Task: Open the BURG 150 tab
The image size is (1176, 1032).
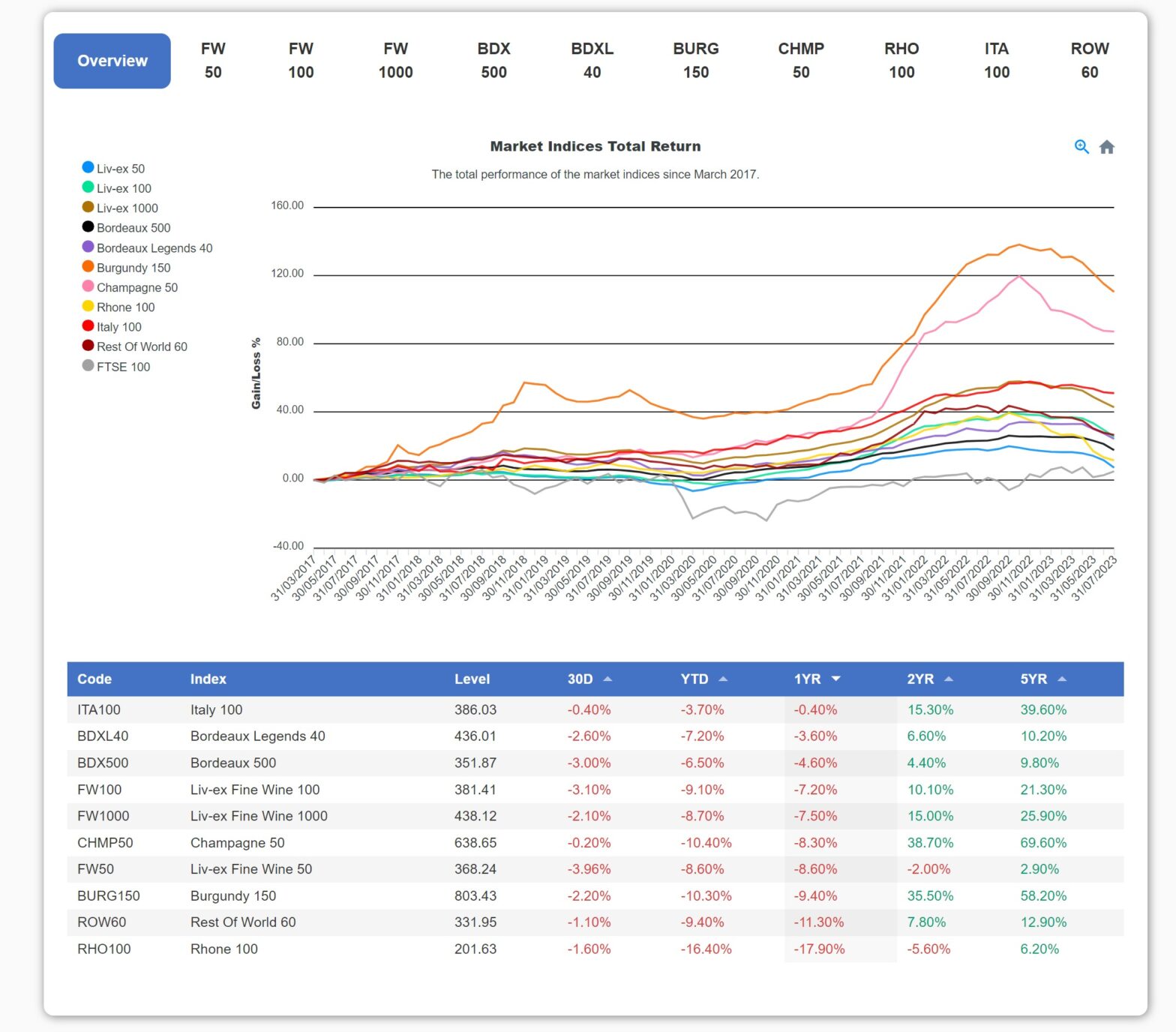Action: 695,61
